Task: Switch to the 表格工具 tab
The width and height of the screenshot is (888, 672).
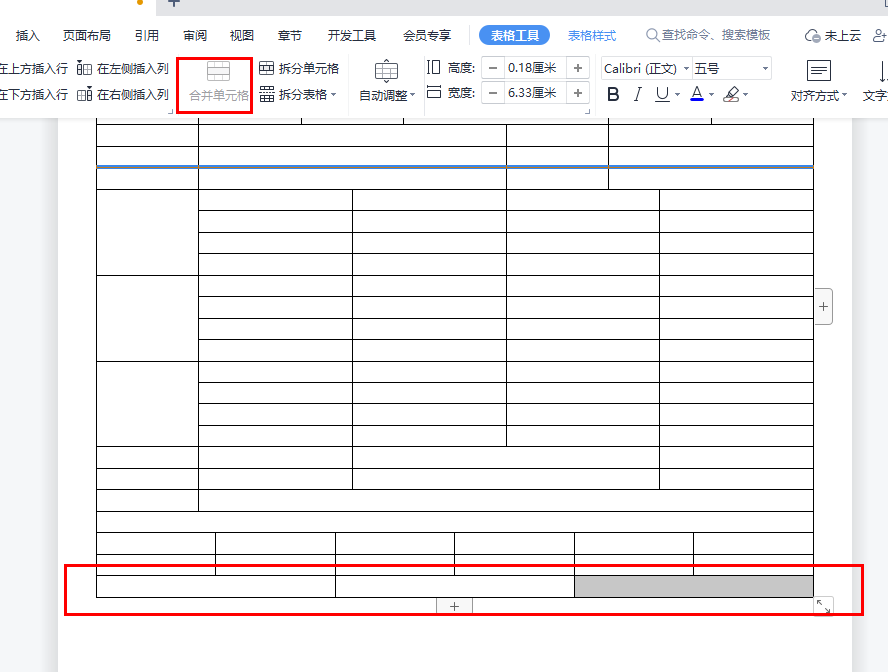Action: point(514,36)
